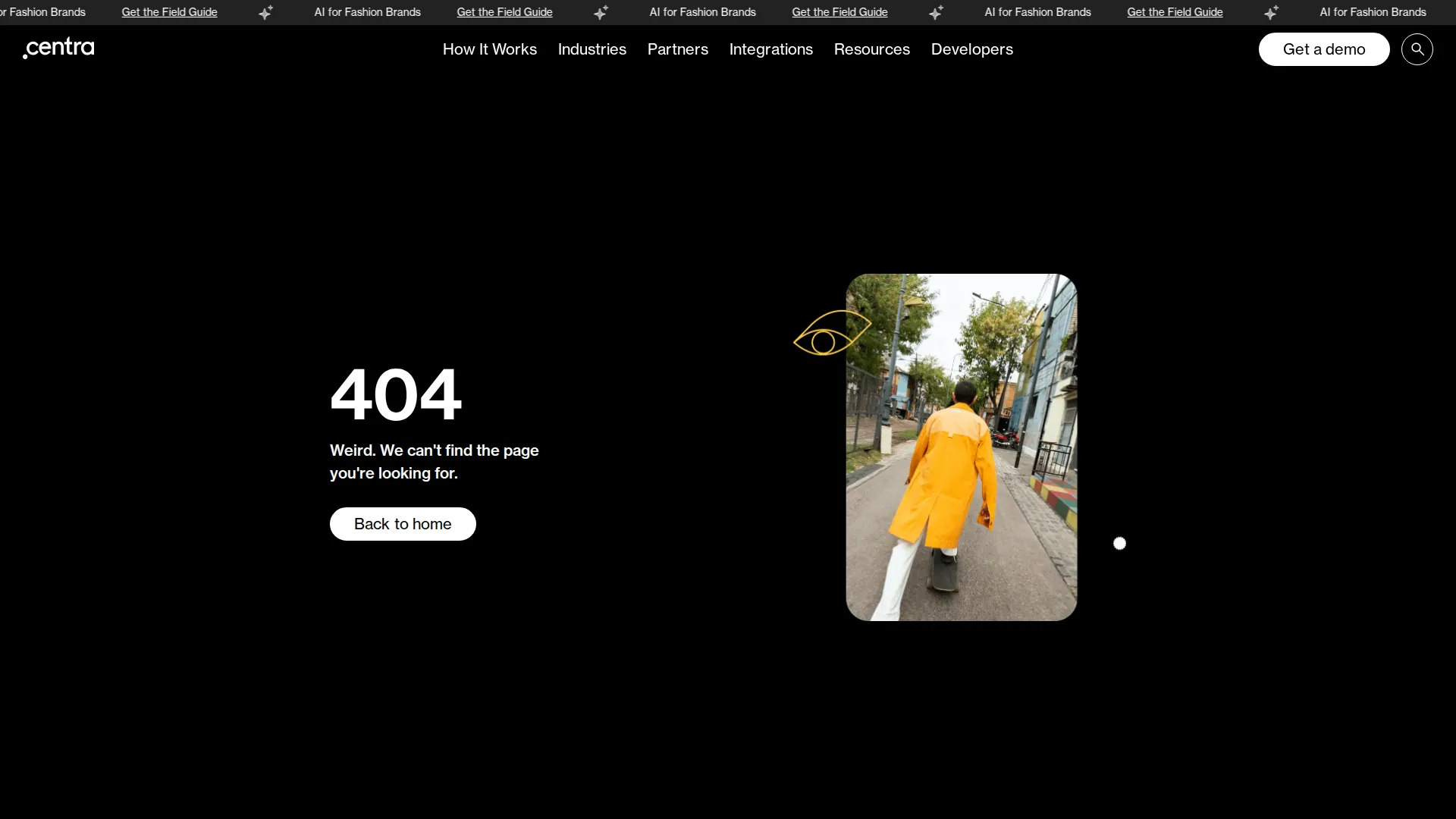
Task: Follow the rightmost Get the Field Guide link
Action: tap(1175, 12)
